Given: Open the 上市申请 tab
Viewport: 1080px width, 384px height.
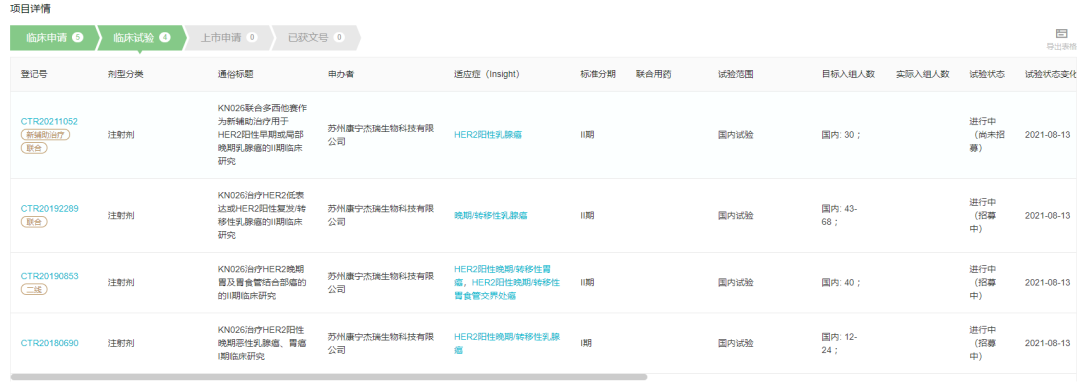Looking at the screenshot, I should coord(228,38).
